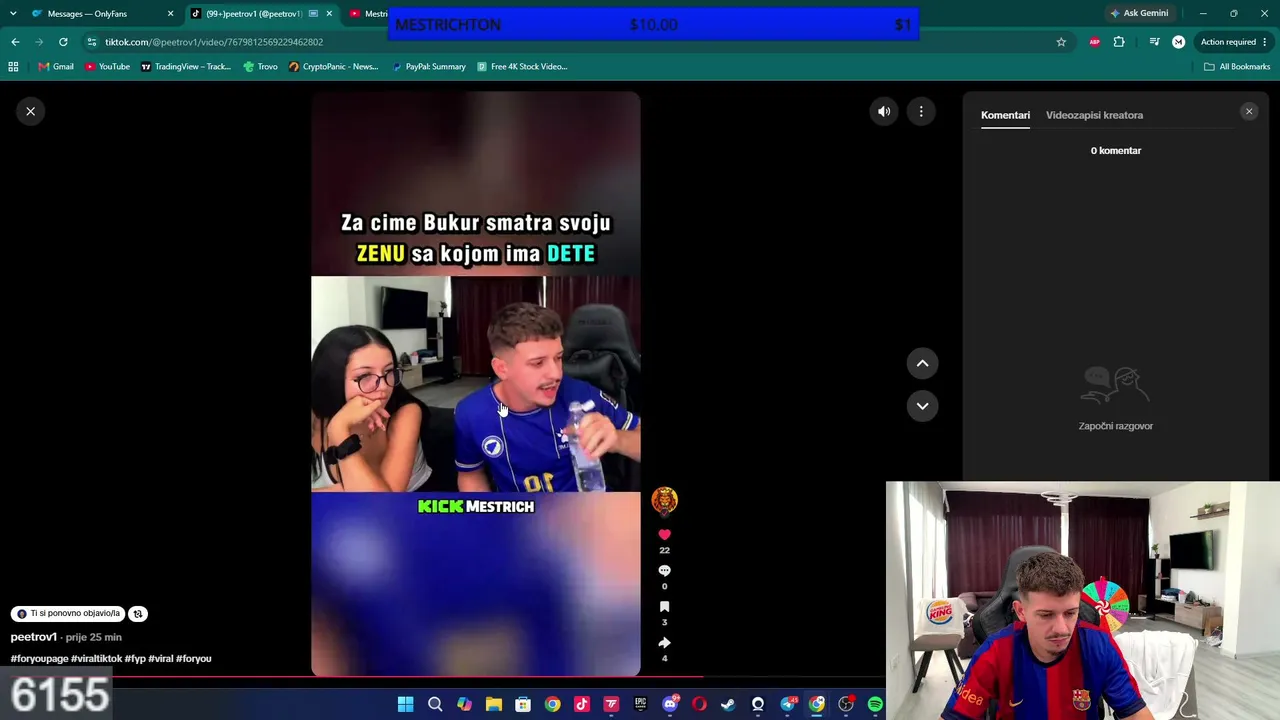Viewport: 1280px width, 720px height.
Task: Open the YouTube bookmark
Action: click(x=107, y=67)
